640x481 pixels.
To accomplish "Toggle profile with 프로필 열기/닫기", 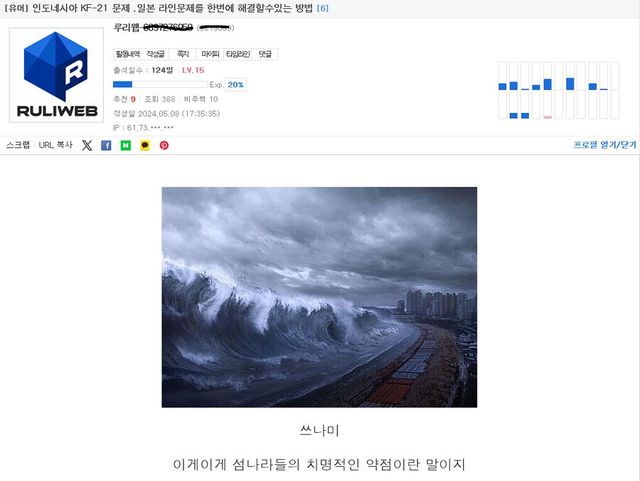I will pos(605,145).
